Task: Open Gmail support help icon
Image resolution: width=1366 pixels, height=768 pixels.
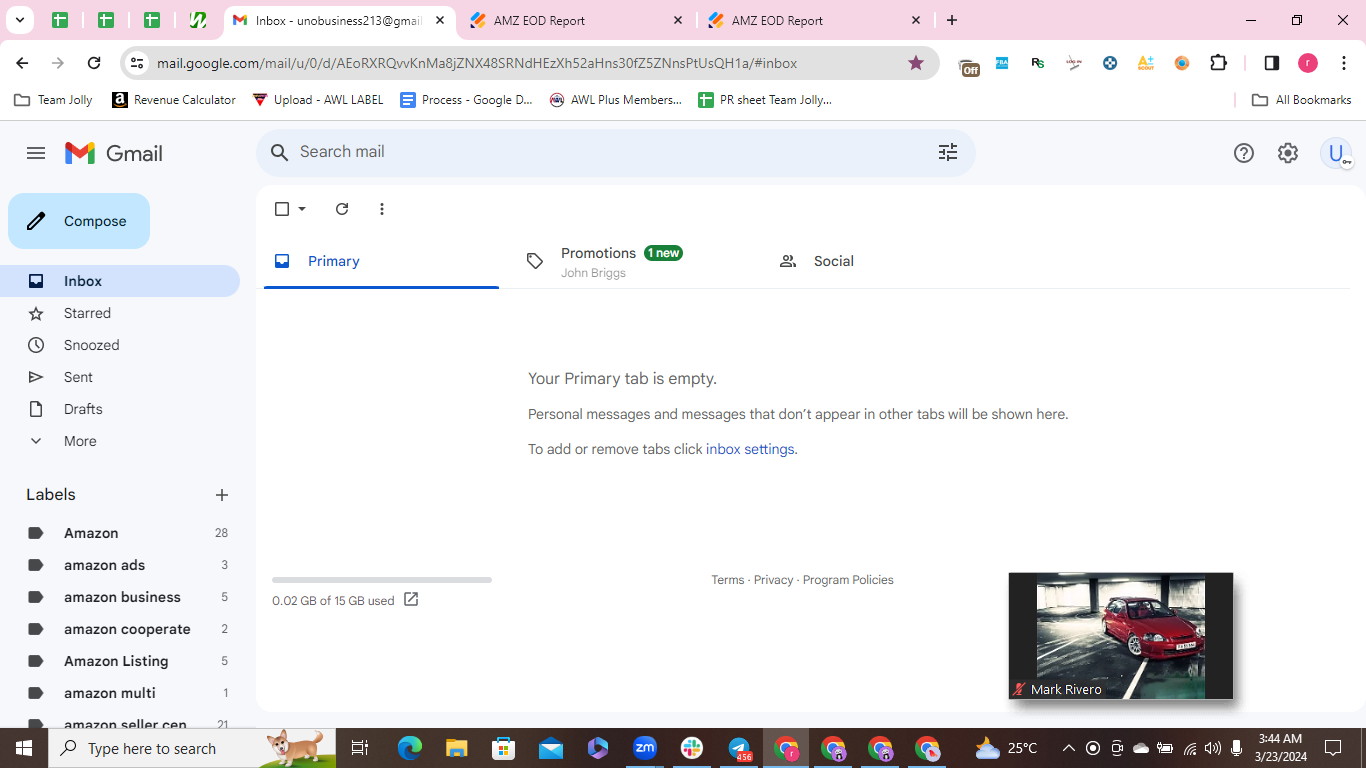Action: pos(1244,153)
